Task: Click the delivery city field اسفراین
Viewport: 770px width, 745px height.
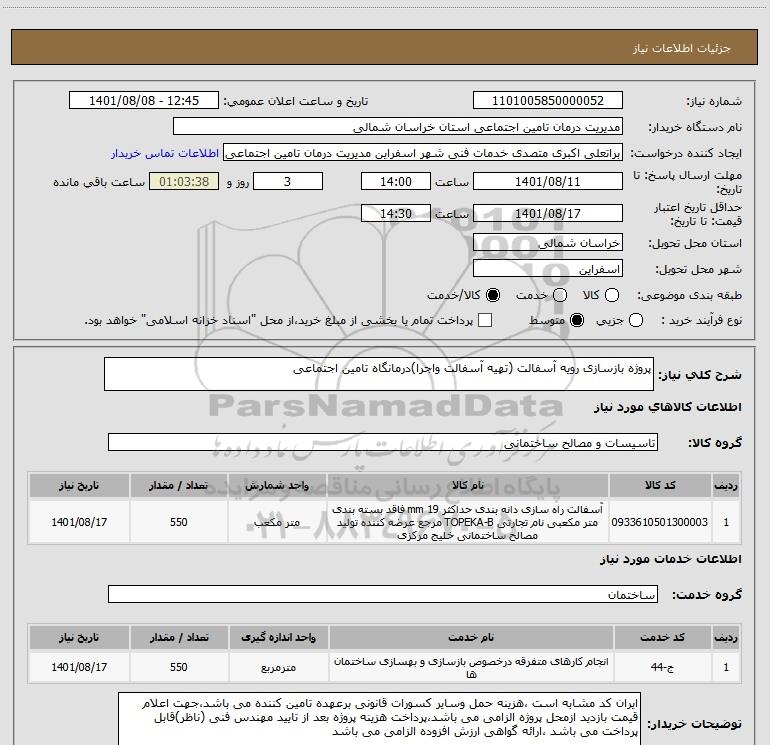Action: coord(548,269)
